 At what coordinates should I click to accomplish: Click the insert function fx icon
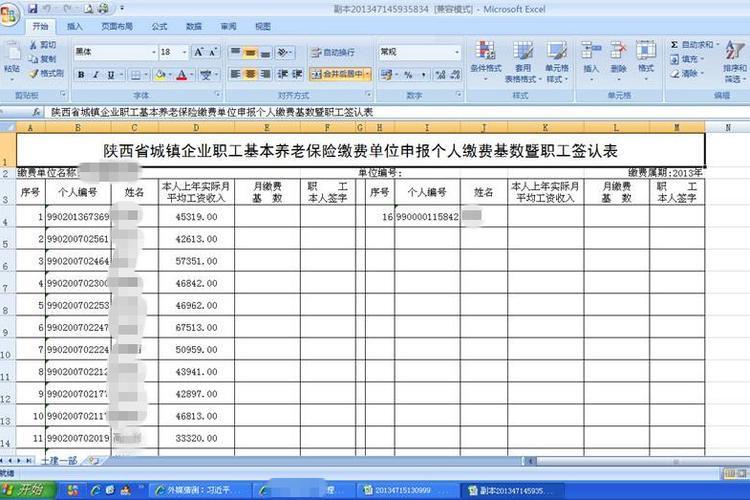point(36,112)
